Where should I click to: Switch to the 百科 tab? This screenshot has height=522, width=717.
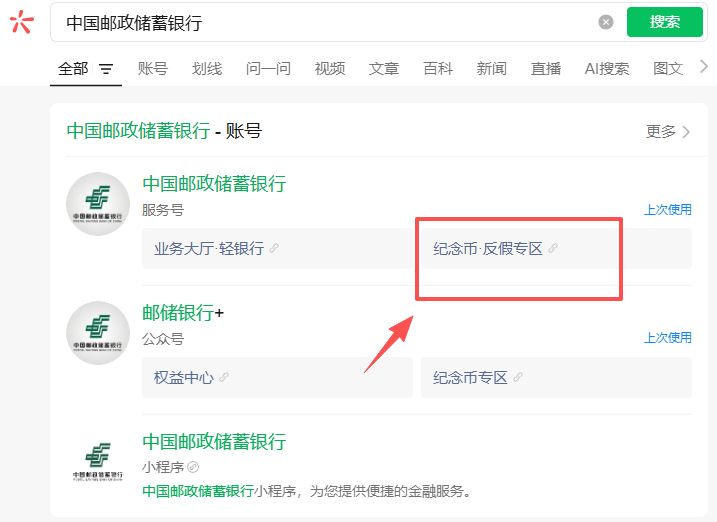click(x=438, y=69)
